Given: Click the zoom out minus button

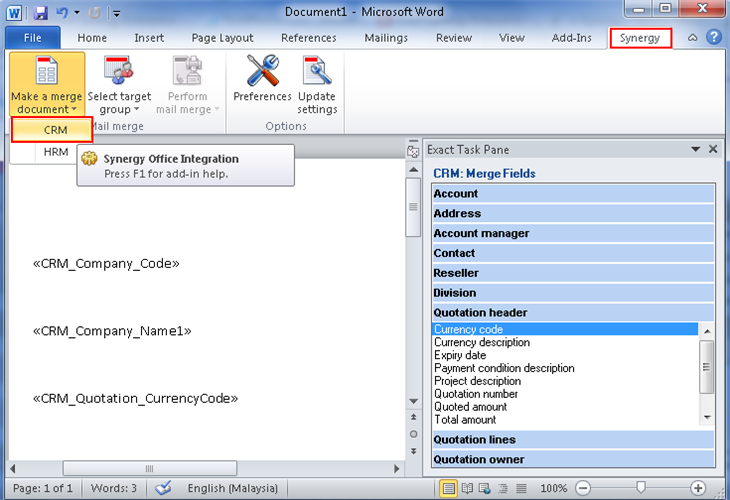Looking at the screenshot, I should (583, 488).
